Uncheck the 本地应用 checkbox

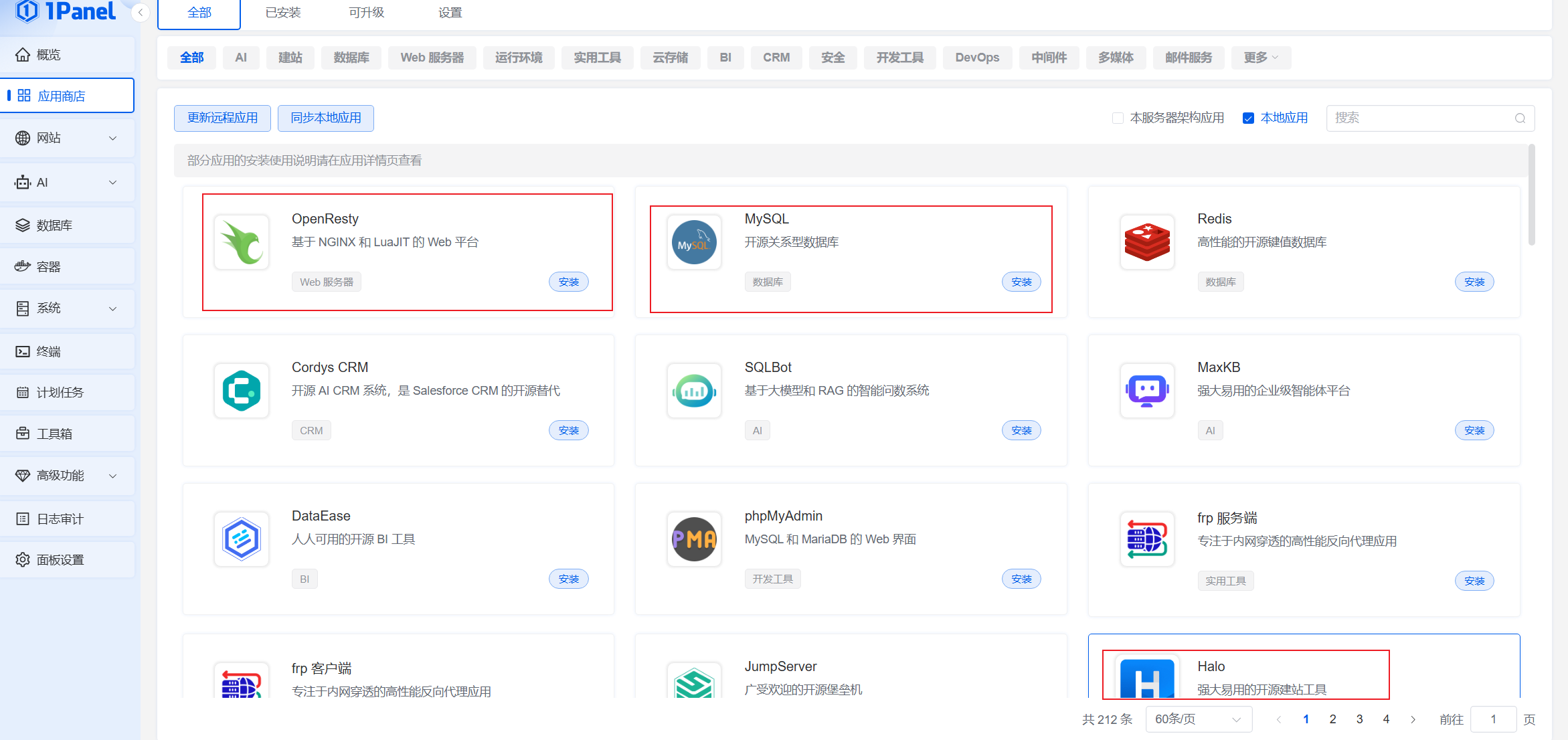click(x=1248, y=118)
